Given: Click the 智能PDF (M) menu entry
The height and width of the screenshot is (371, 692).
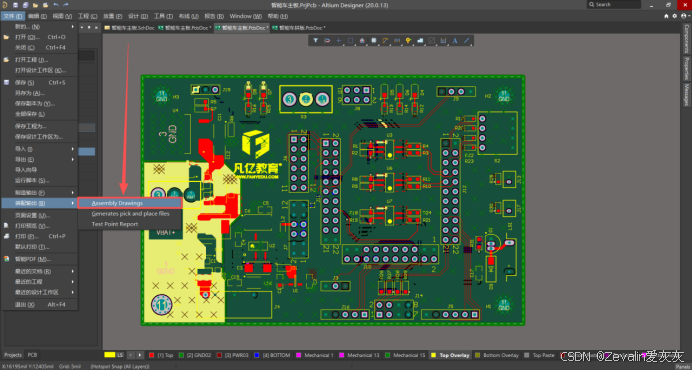Looking at the screenshot, I should [40, 259].
